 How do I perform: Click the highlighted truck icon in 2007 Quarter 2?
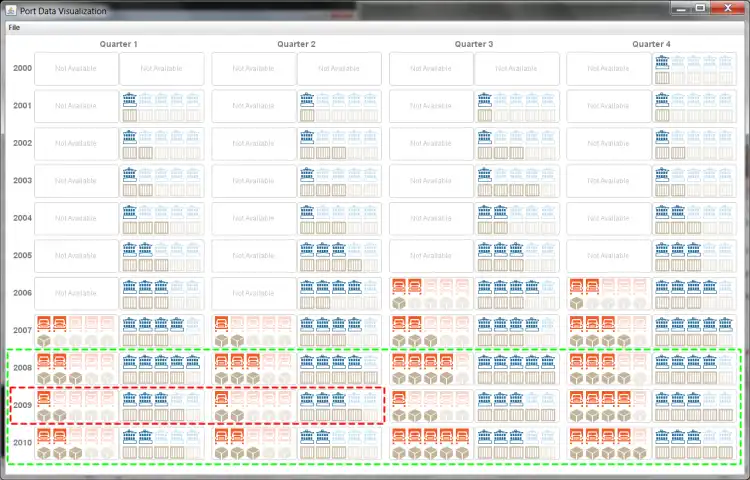click(x=221, y=324)
